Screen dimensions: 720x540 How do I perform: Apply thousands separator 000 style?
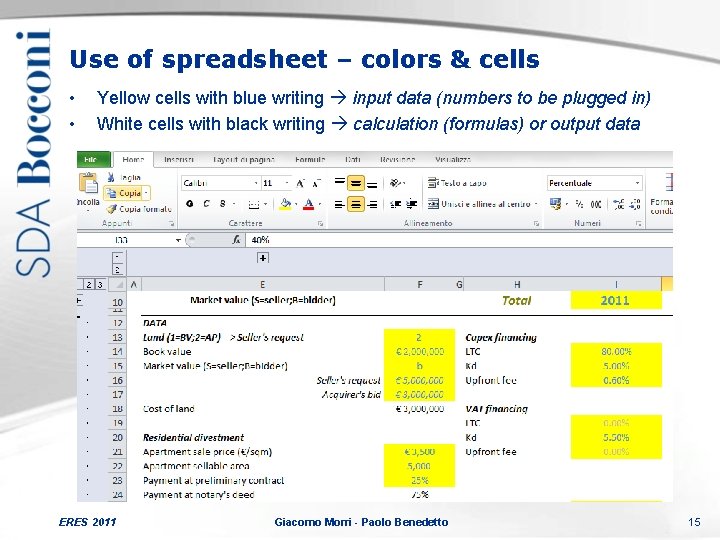(596, 204)
